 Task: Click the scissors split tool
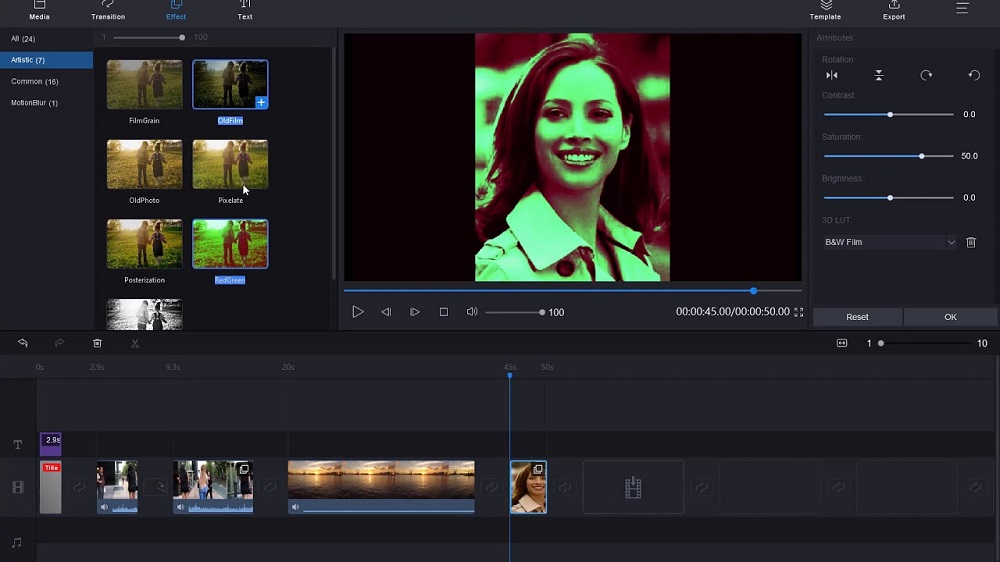tap(135, 343)
